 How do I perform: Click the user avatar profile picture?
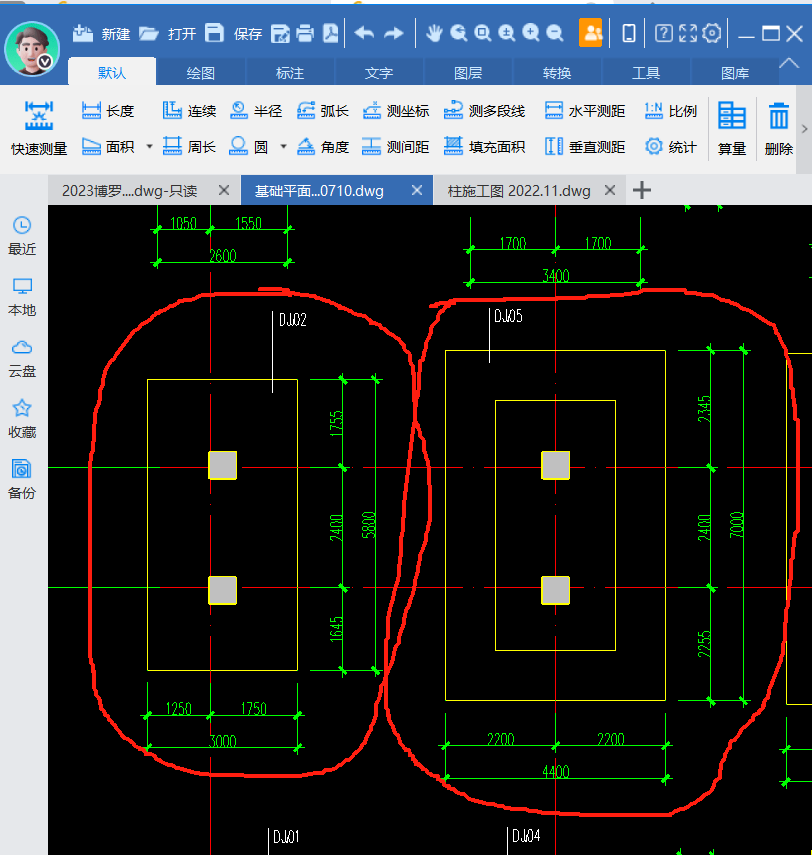click(x=32, y=49)
